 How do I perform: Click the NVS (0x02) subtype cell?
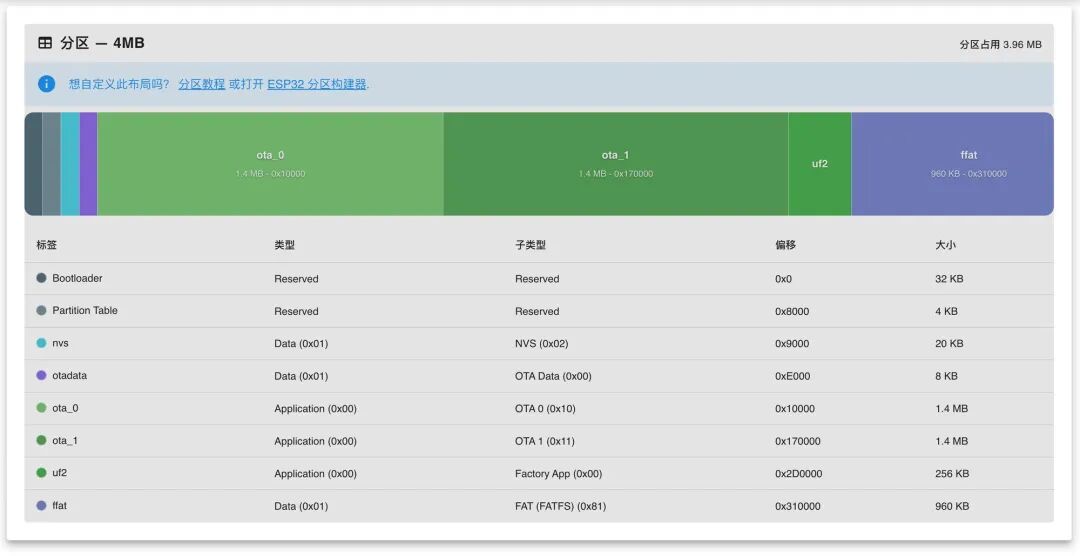pyautogui.click(x=541, y=344)
